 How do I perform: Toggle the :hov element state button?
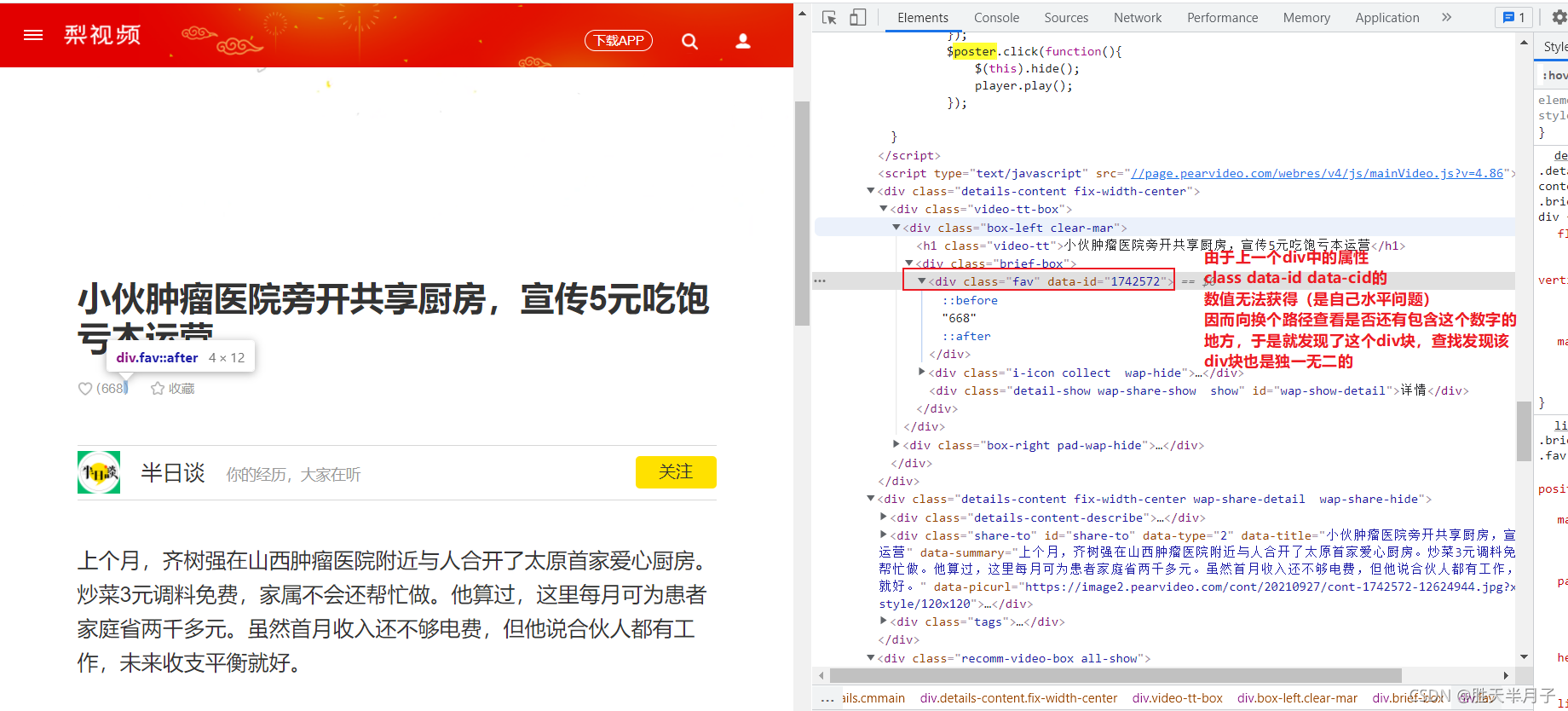click(1554, 75)
